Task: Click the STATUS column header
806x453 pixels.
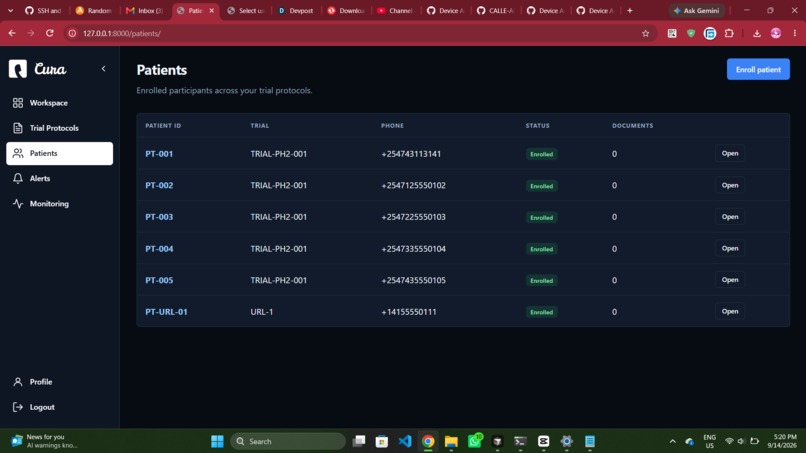Action: pyautogui.click(x=537, y=125)
